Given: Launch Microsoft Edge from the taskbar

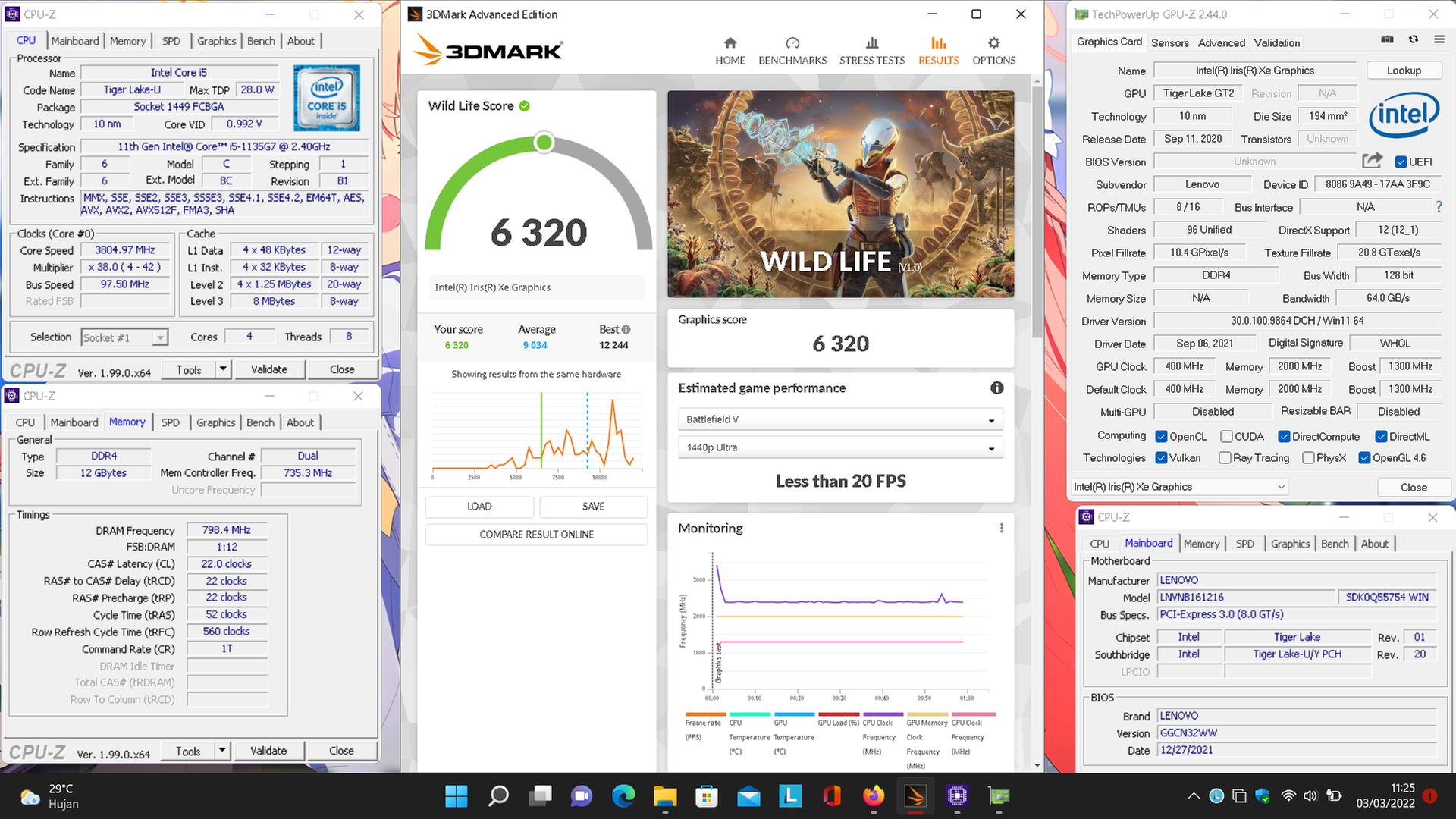Looking at the screenshot, I should click(623, 795).
